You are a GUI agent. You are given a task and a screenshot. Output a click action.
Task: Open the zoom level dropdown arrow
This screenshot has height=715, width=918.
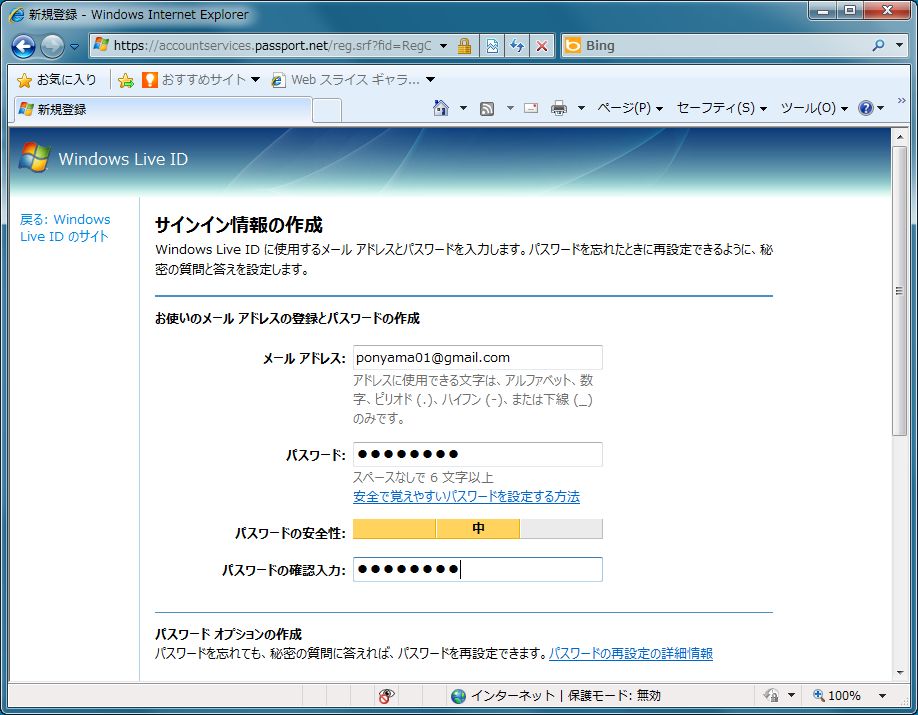pos(882,696)
